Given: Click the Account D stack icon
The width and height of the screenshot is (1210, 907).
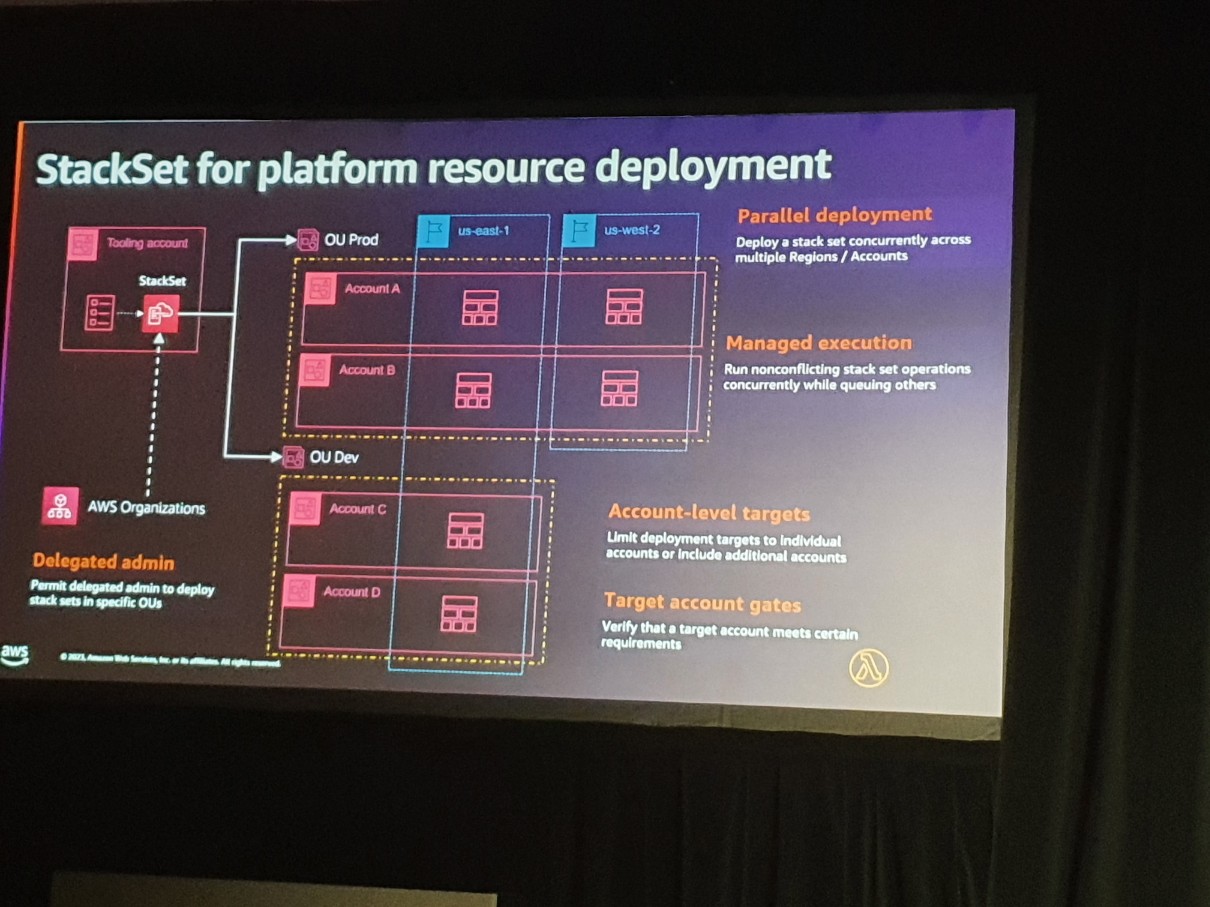Looking at the screenshot, I should click(460, 613).
